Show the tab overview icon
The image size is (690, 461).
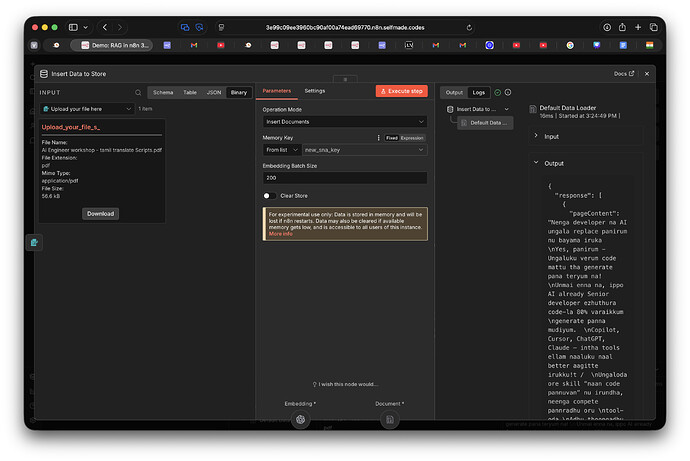point(653,27)
